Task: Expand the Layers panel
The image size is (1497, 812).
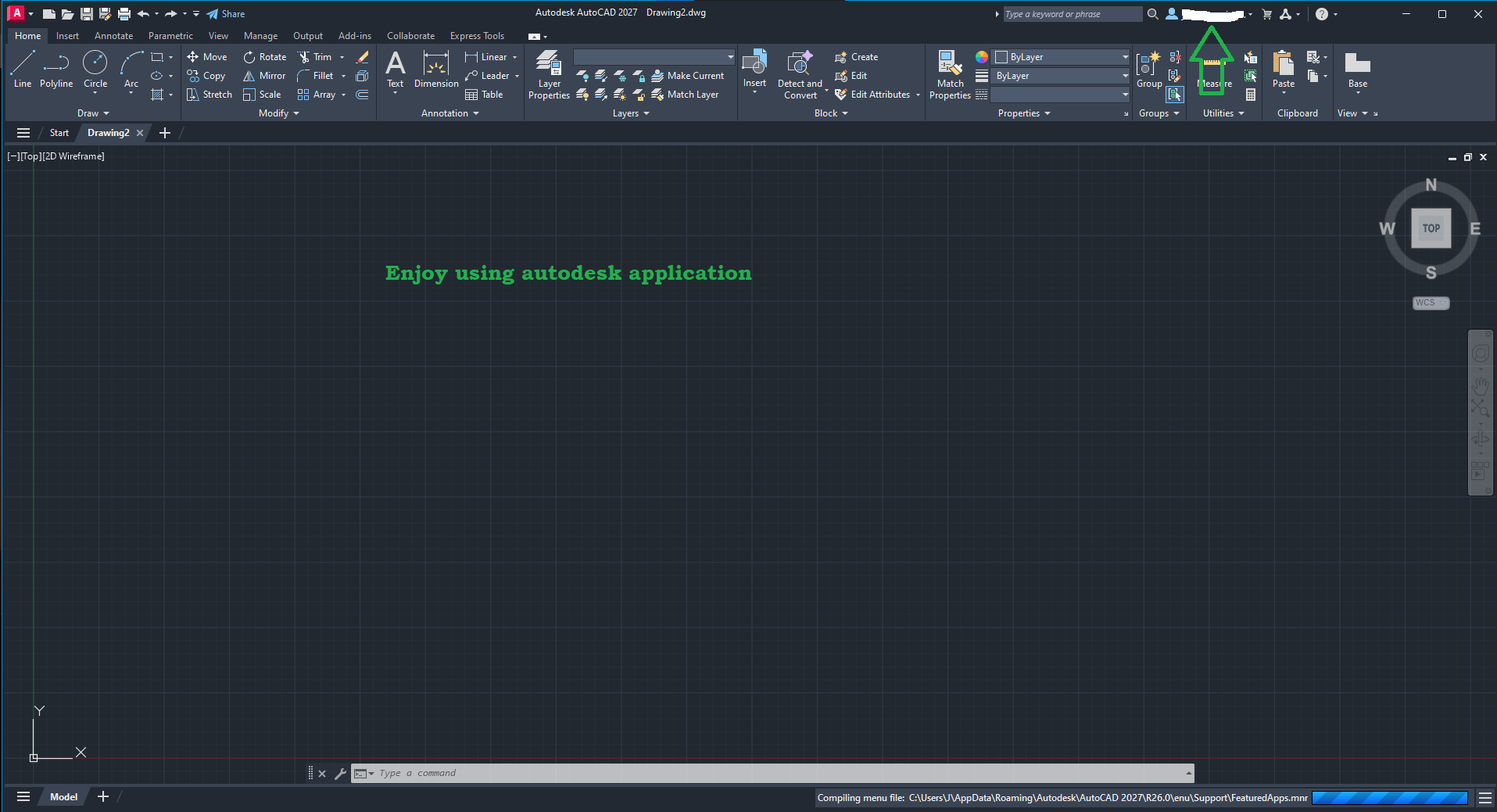Action: [x=631, y=113]
